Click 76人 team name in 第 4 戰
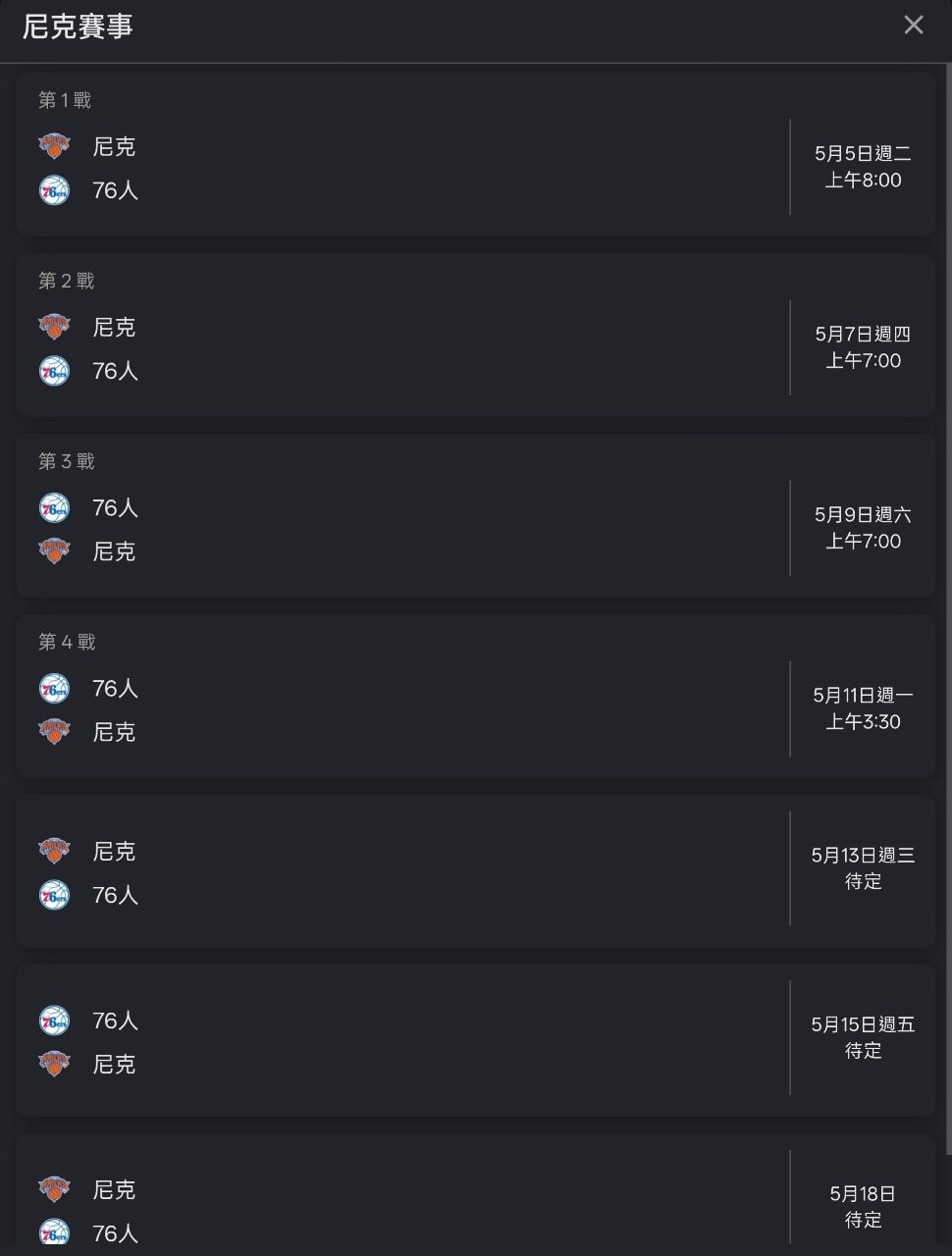The image size is (952, 1256). (115, 689)
